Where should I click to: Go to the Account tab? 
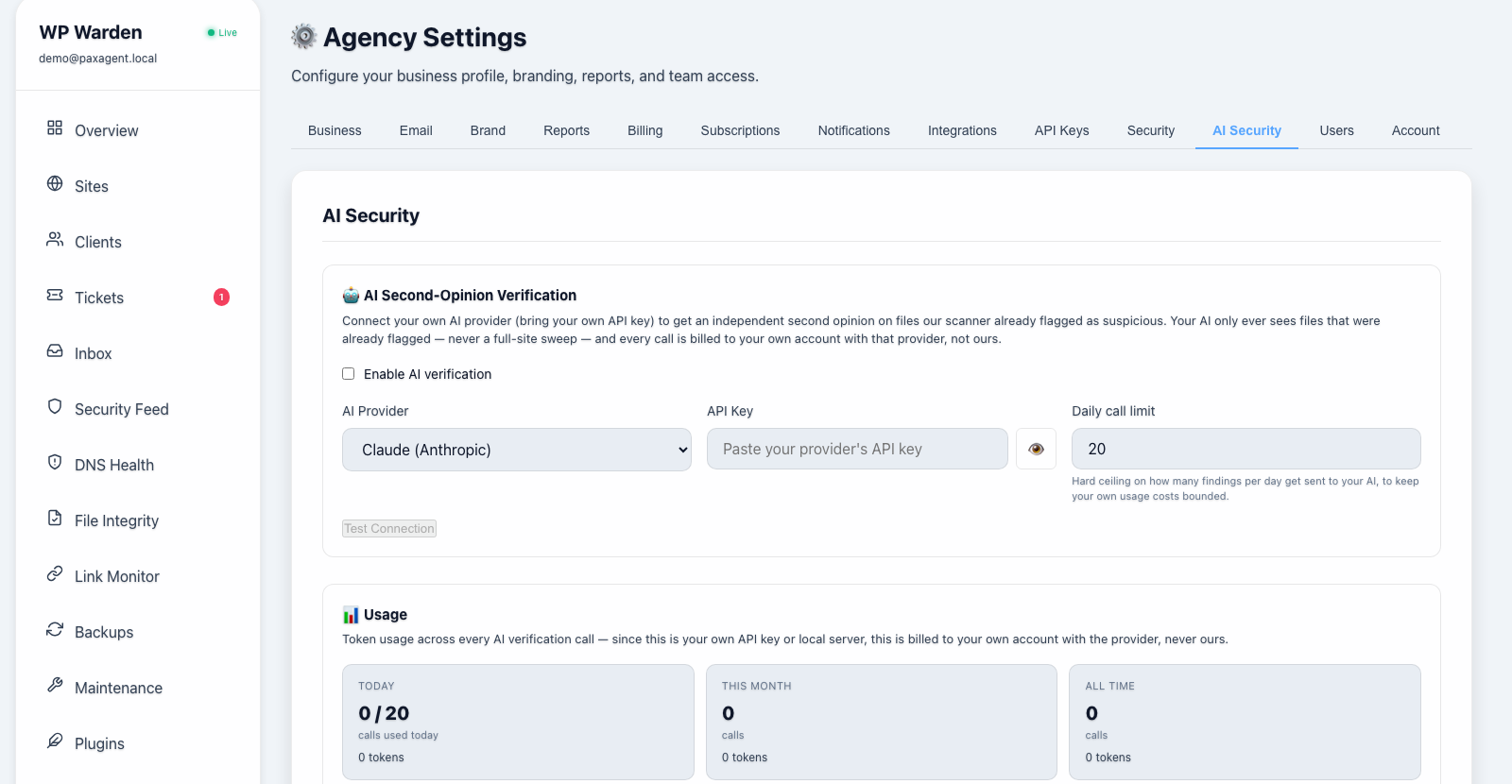coord(1416,130)
